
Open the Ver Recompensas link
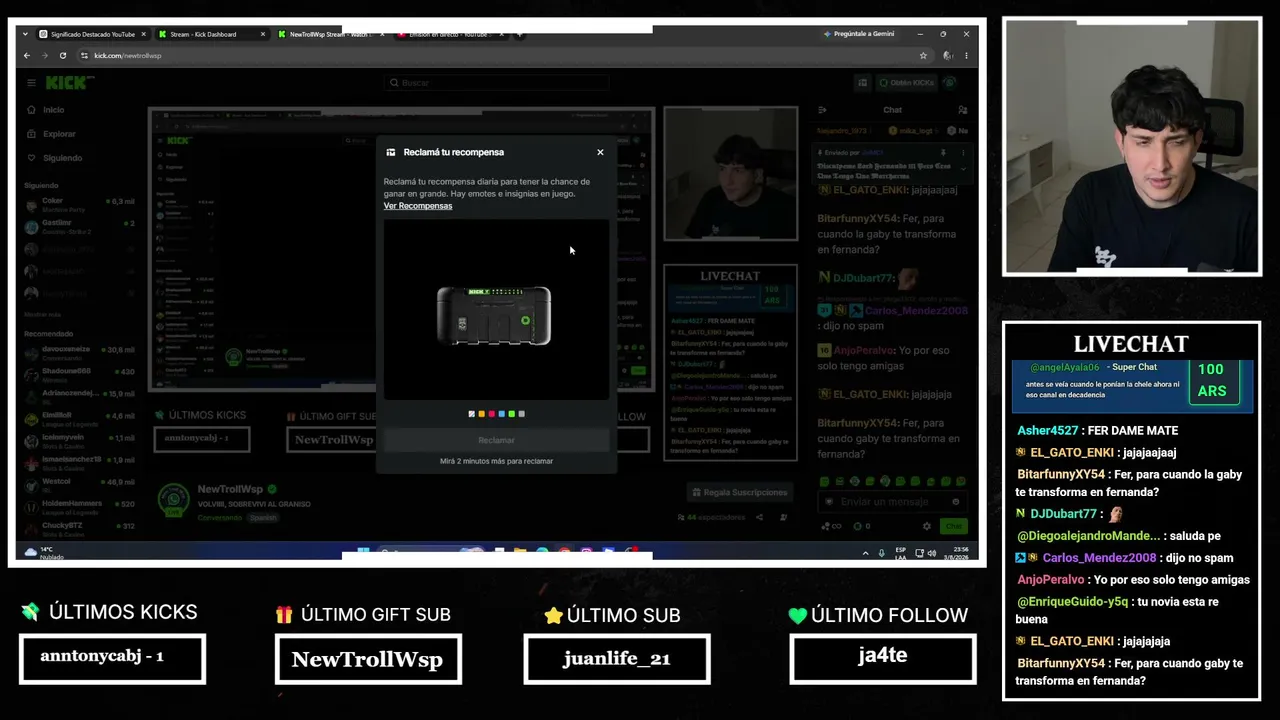(x=418, y=206)
